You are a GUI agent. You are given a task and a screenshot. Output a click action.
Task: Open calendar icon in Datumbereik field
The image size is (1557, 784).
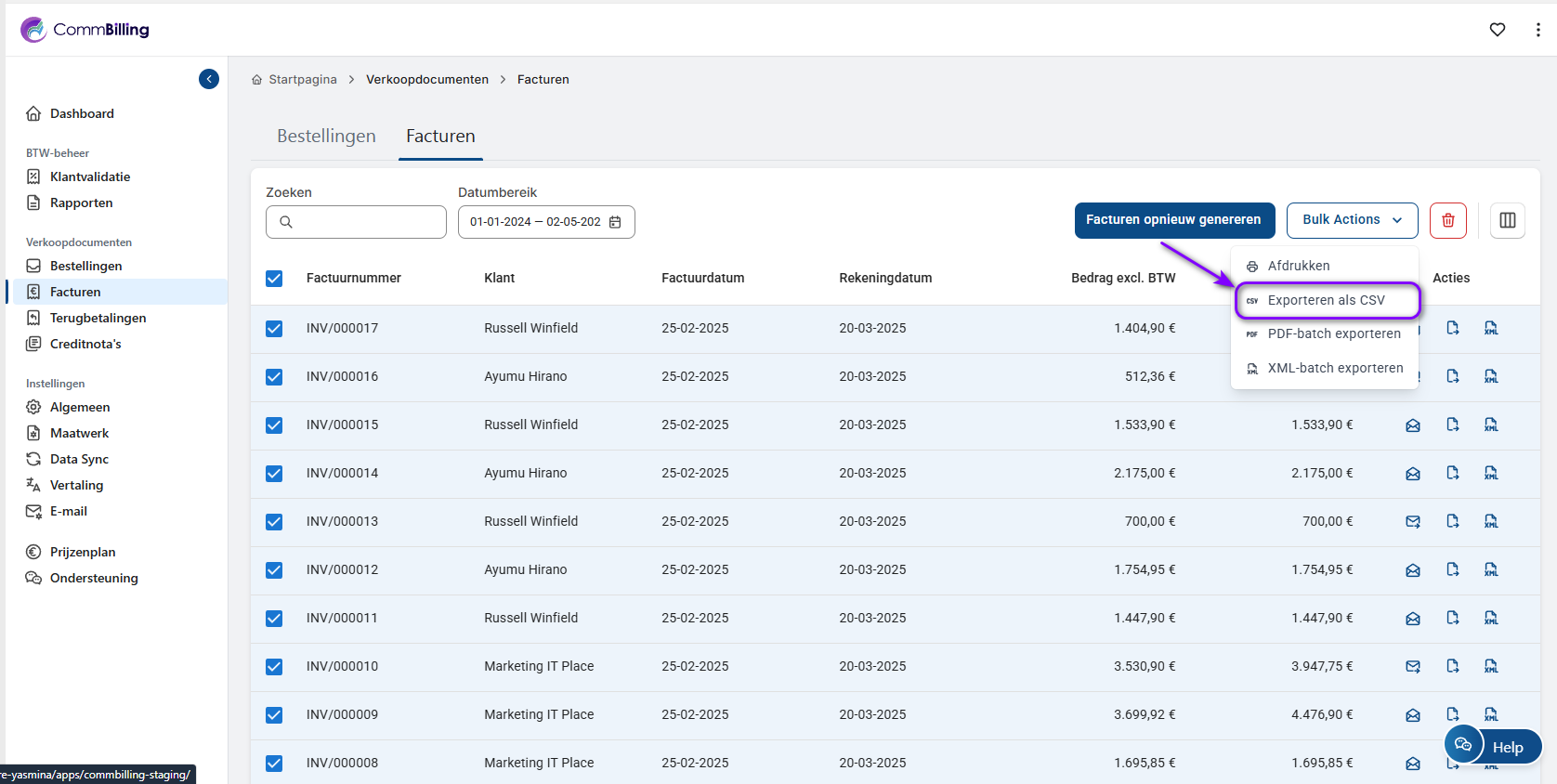615,222
